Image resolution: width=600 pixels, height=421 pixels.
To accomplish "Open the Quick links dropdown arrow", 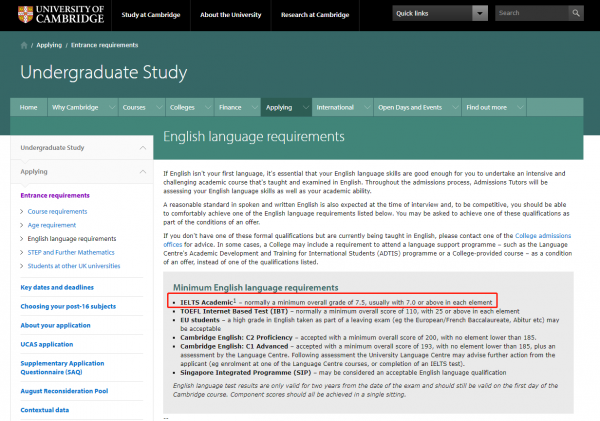I will (x=479, y=13).
